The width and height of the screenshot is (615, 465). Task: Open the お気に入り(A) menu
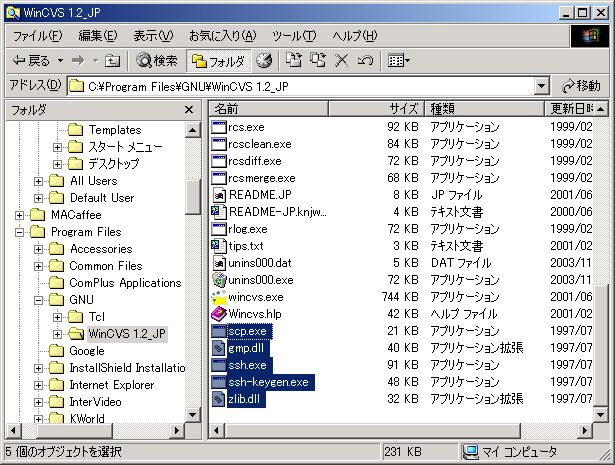coord(222,36)
